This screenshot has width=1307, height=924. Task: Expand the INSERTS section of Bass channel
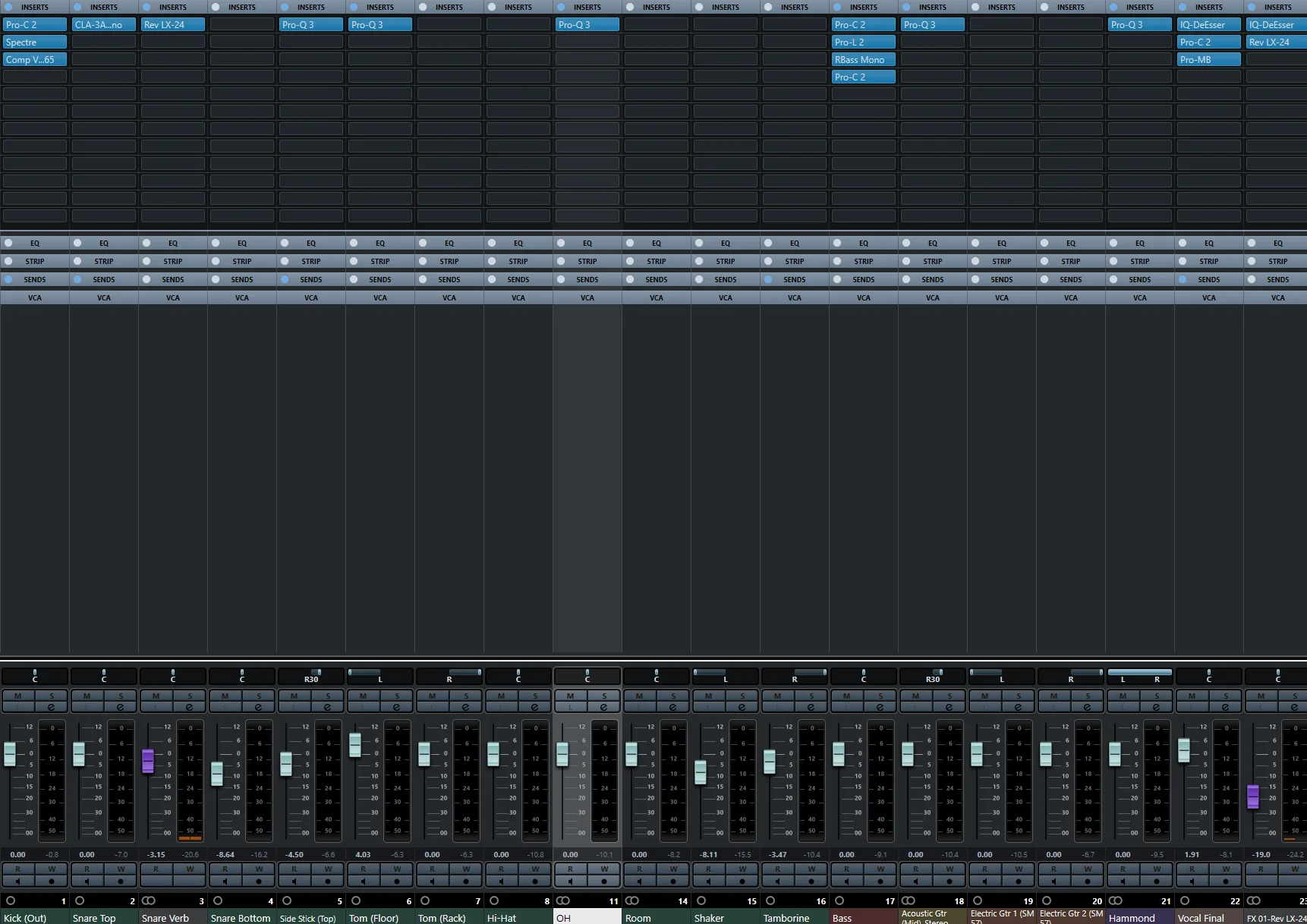(x=864, y=7)
